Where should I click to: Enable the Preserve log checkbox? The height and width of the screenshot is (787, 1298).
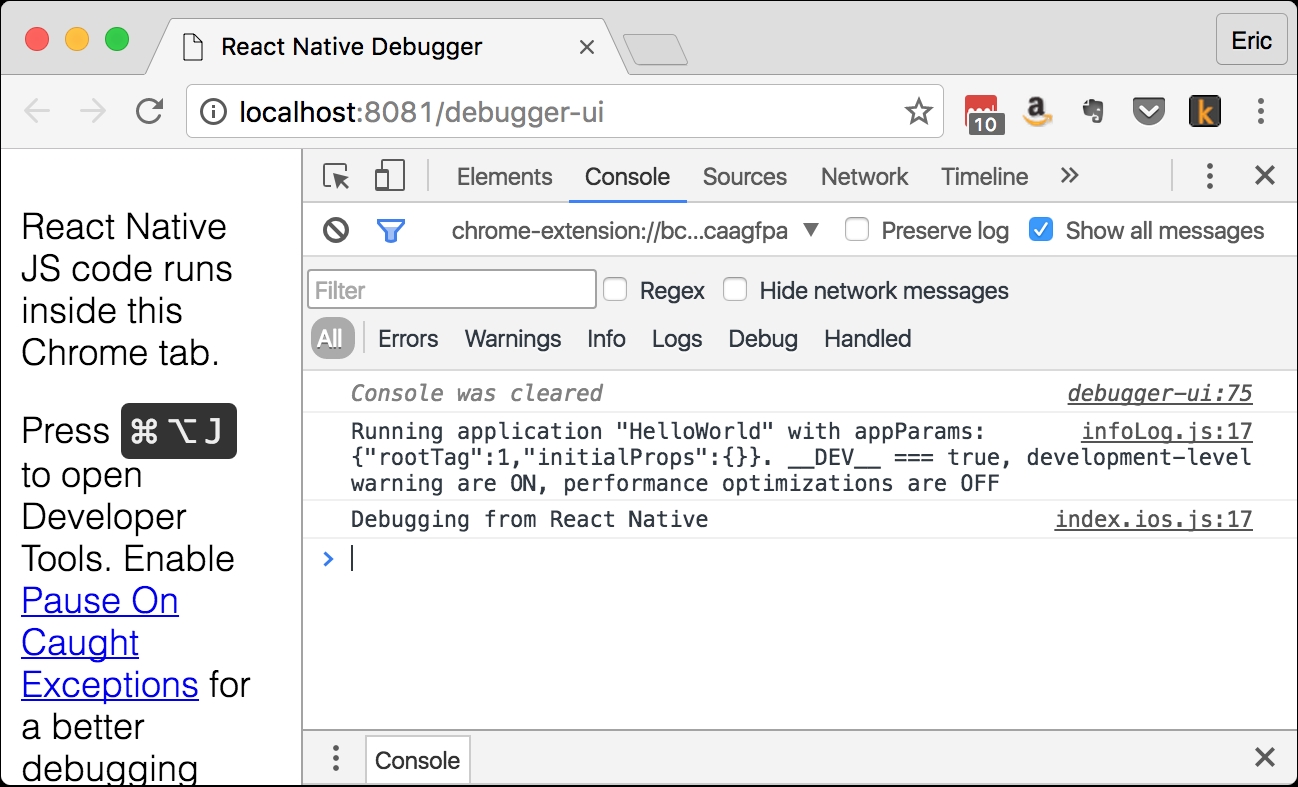pyautogui.click(x=856, y=230)
